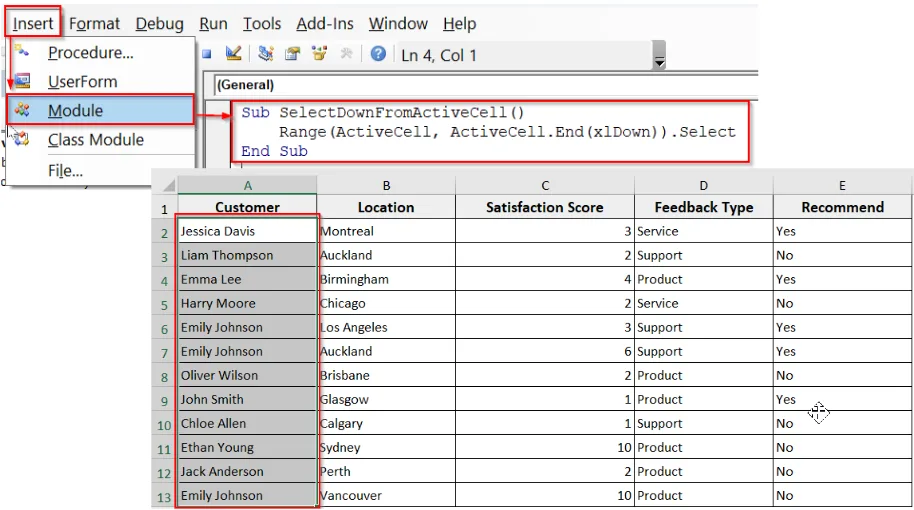Click the Vancouver cell
Screen dimensions: 914x510
coord(386,495)
